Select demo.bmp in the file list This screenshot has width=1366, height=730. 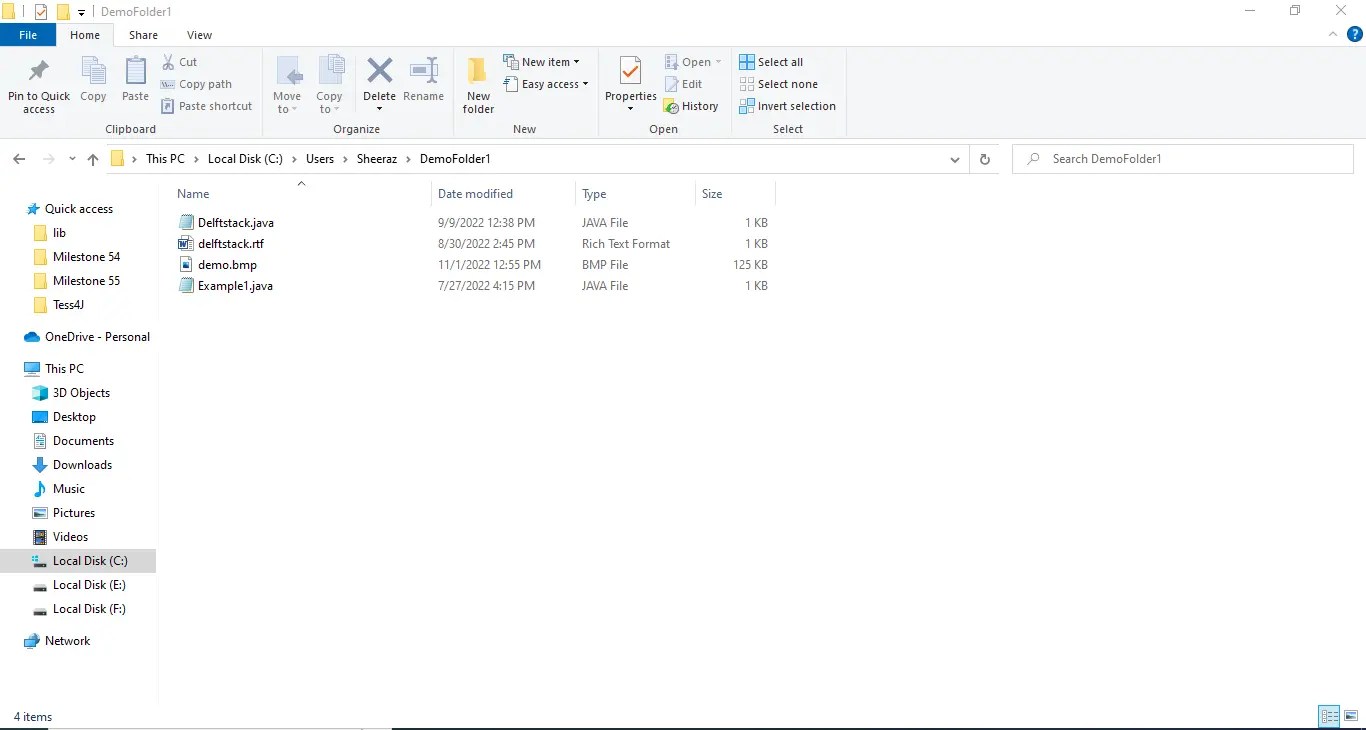226,264
